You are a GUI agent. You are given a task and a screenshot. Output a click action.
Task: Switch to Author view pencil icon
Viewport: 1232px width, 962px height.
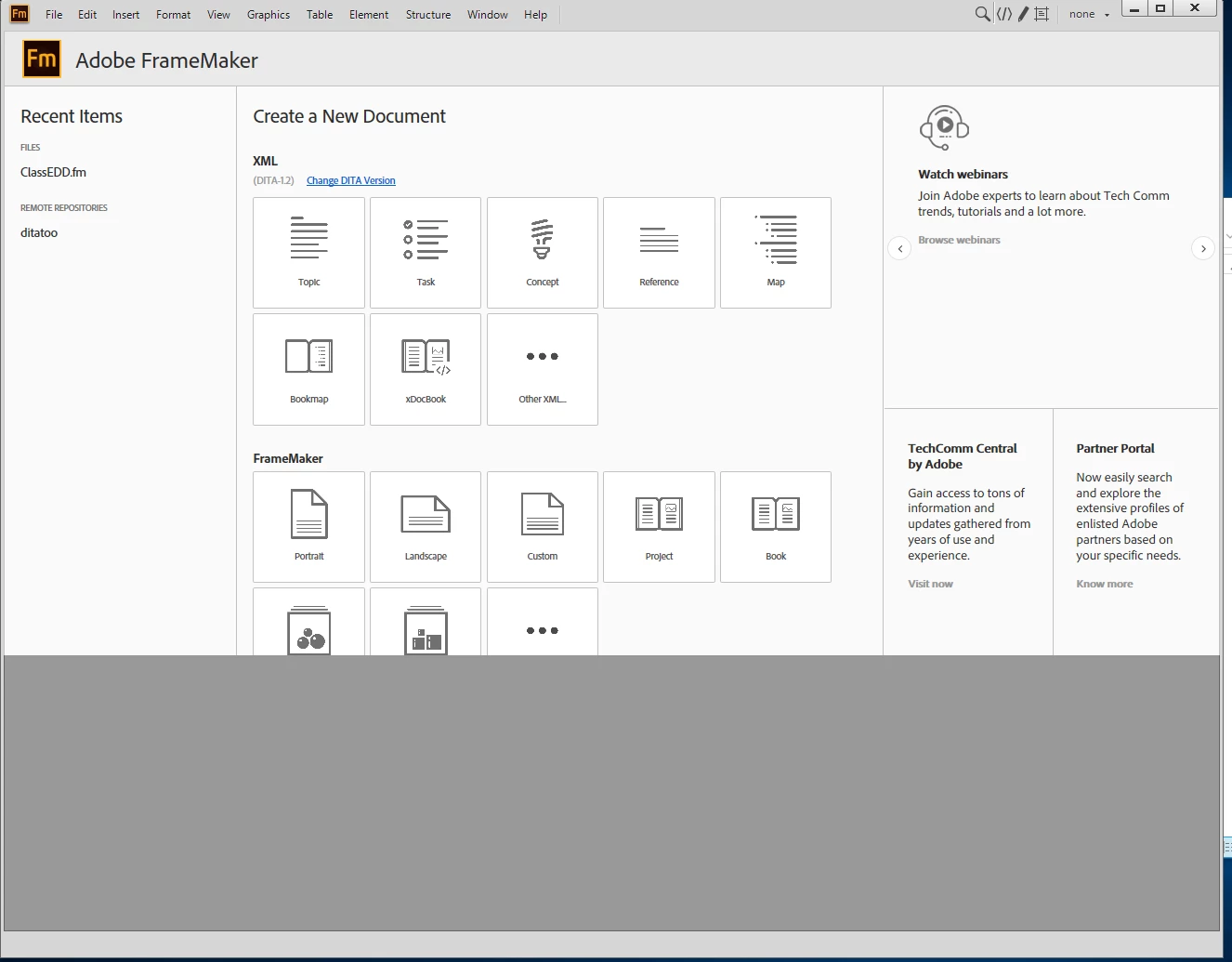(1023, 14)
